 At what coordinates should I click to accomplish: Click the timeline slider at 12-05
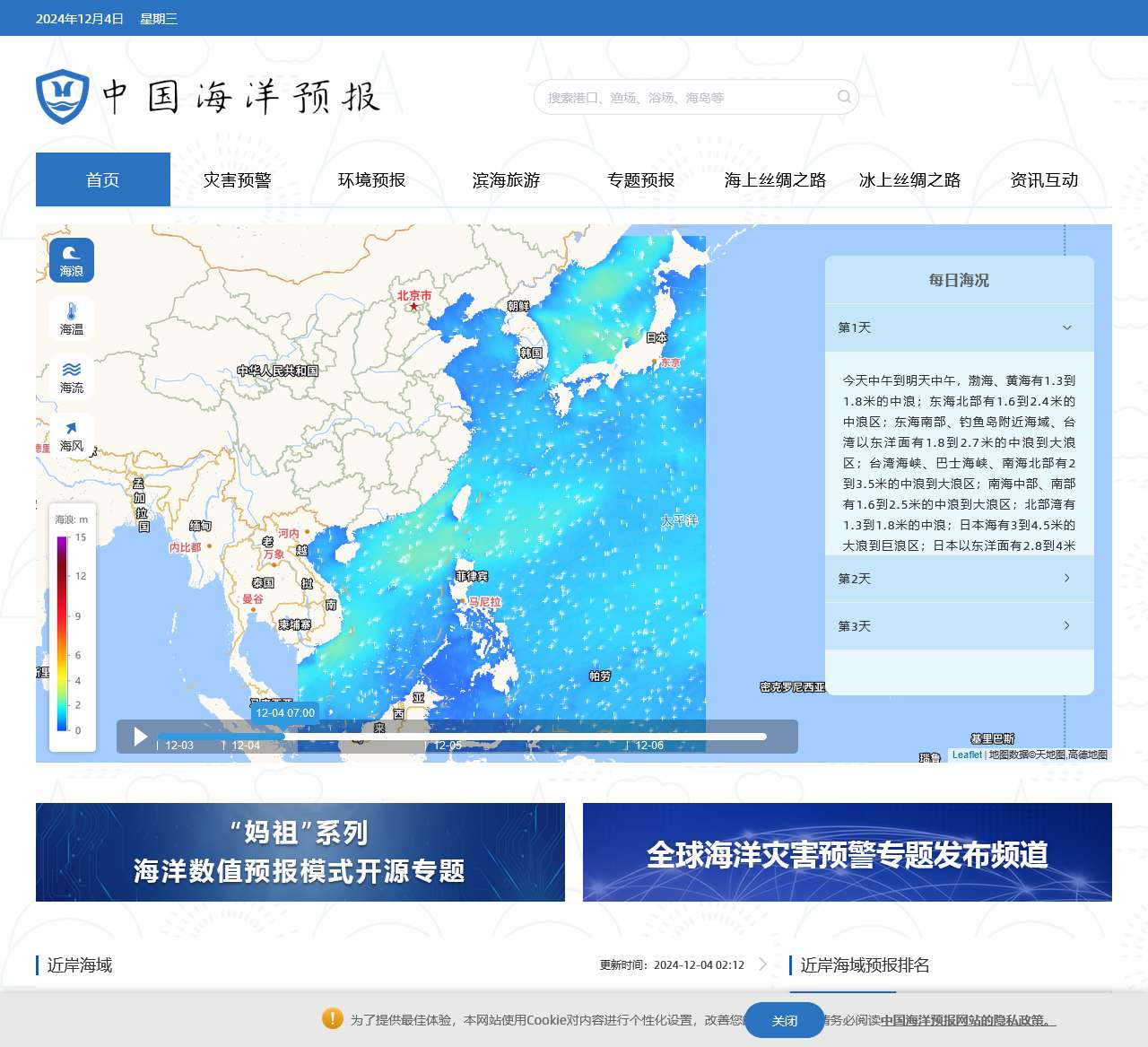click(x=427, y=737)
